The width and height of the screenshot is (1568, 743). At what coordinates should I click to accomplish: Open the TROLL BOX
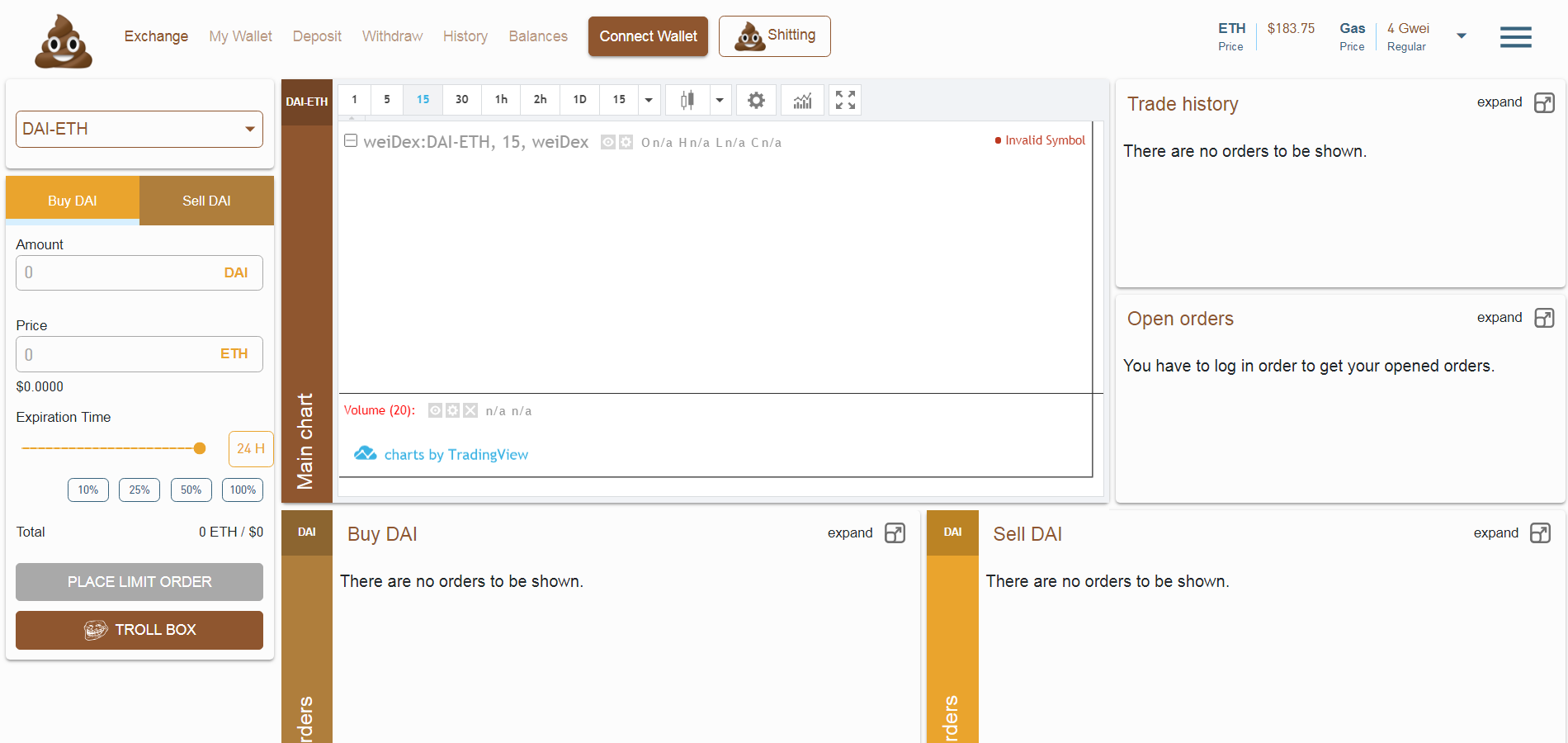point(139,630)
